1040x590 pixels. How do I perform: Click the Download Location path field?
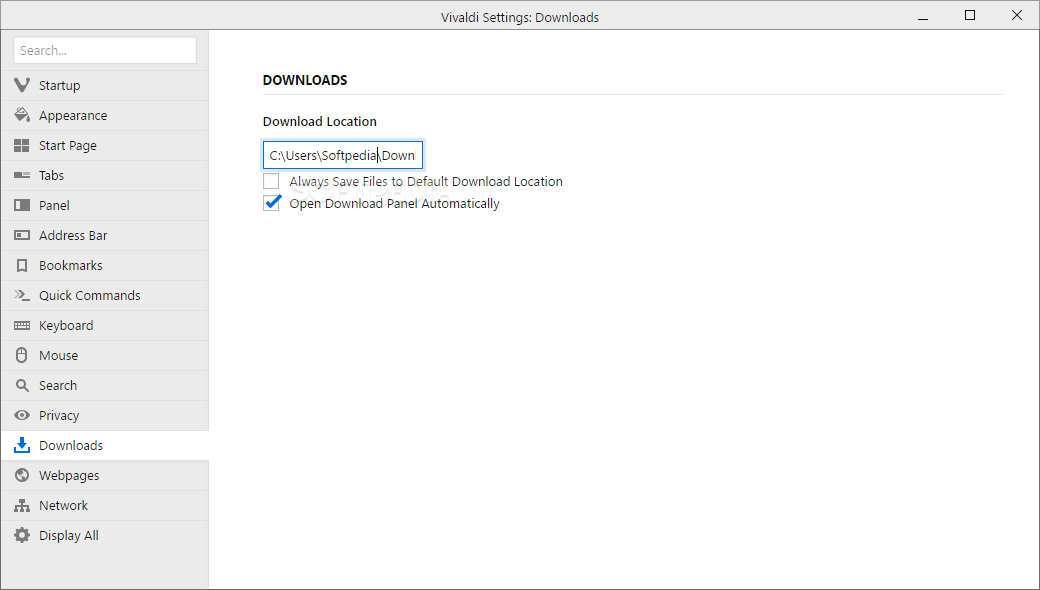point(343,155)
